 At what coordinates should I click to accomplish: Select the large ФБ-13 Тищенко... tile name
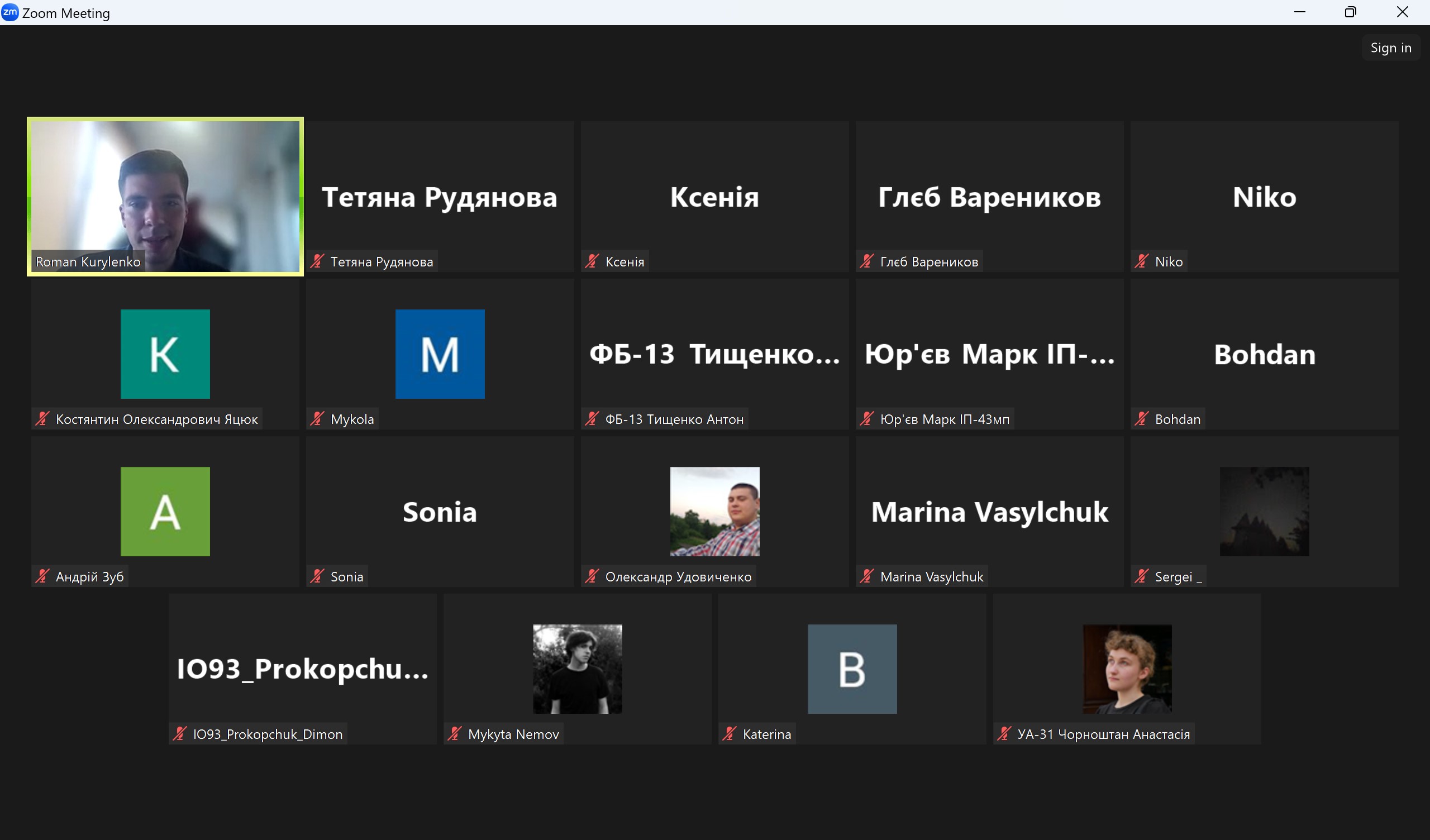[714, 354]
